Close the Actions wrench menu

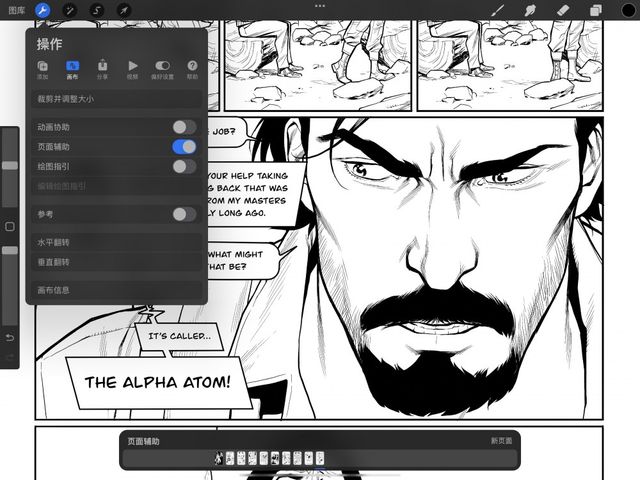[42, 10]
